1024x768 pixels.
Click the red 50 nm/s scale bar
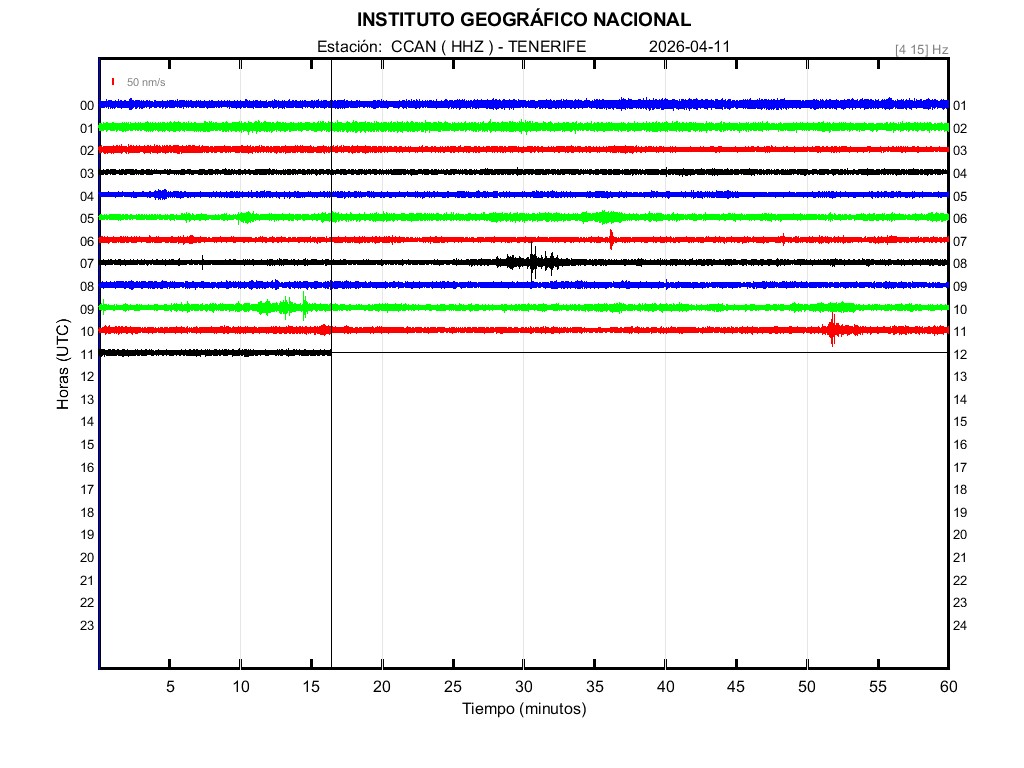click(x=113, y=81)
